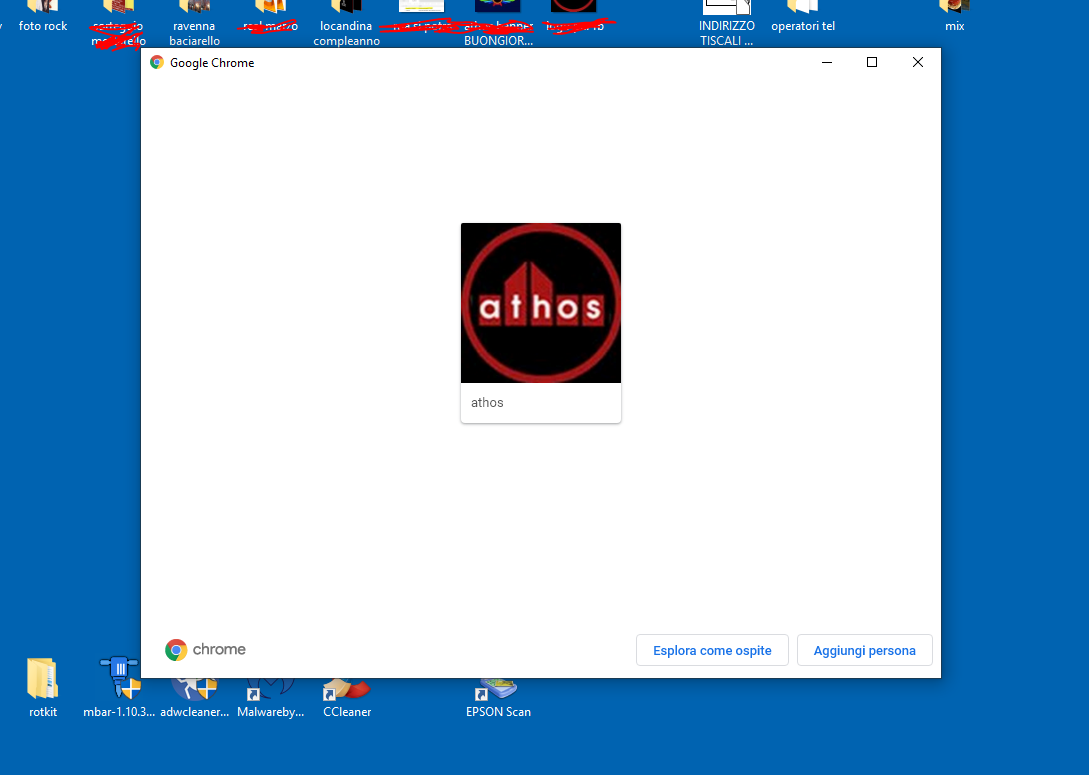The image size is (1089, 775).
Task: Maximize the Google Chrome window
Action: (872, 62)
